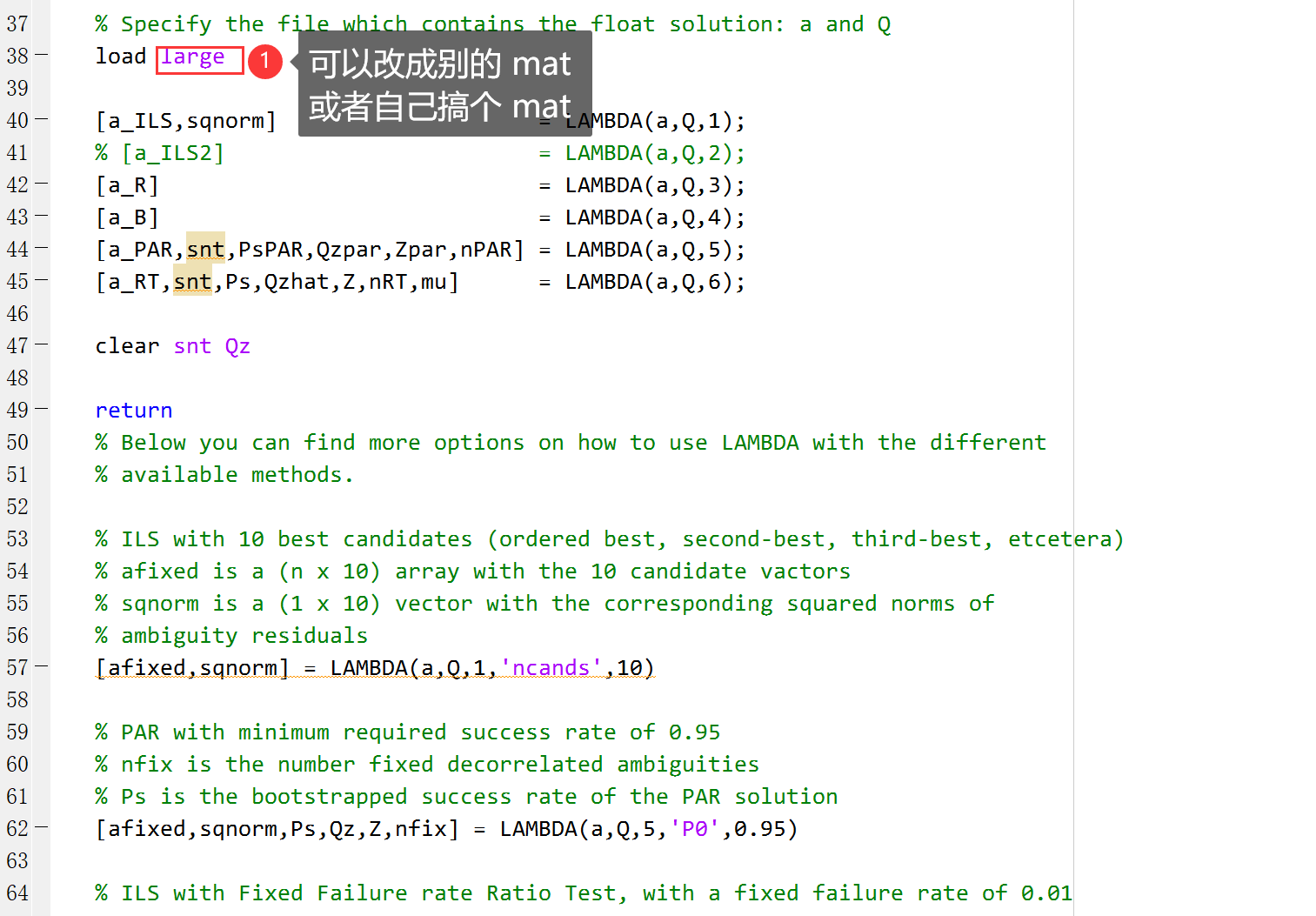Place cursor on the 'load' keyword
The height and width of the screenshot is (916, 1316).
121,57
